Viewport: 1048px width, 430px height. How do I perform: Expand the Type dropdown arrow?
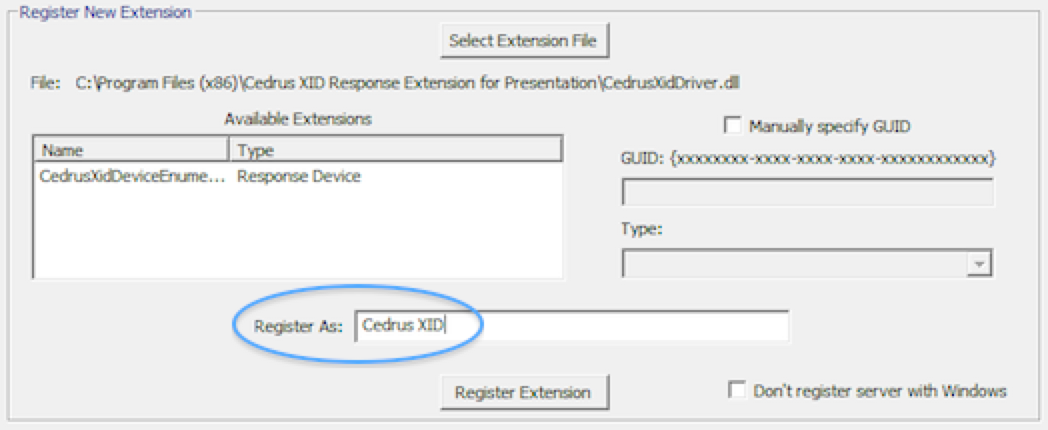(981, 263)
